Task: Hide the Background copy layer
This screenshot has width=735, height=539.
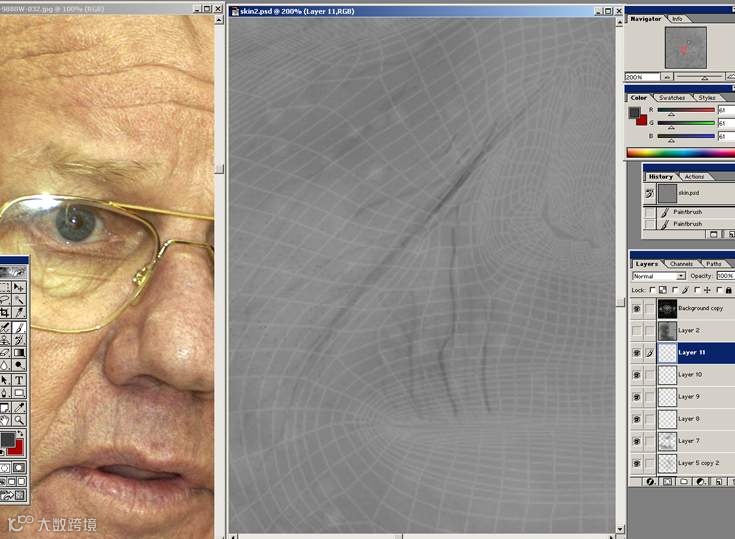Action: 637,308
